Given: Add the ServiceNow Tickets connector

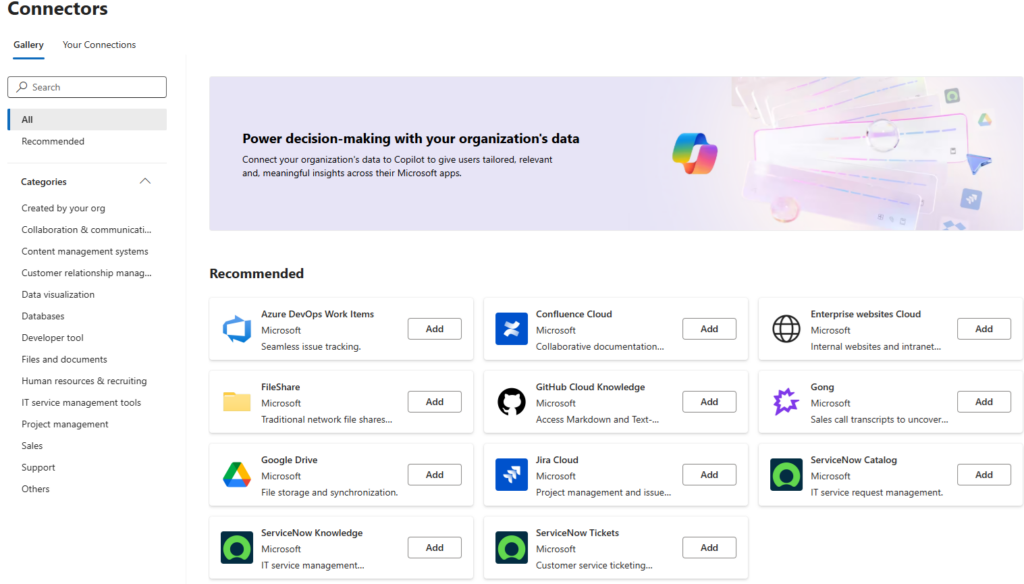Looking at the screenshot, I should click(x=709, y=547).
